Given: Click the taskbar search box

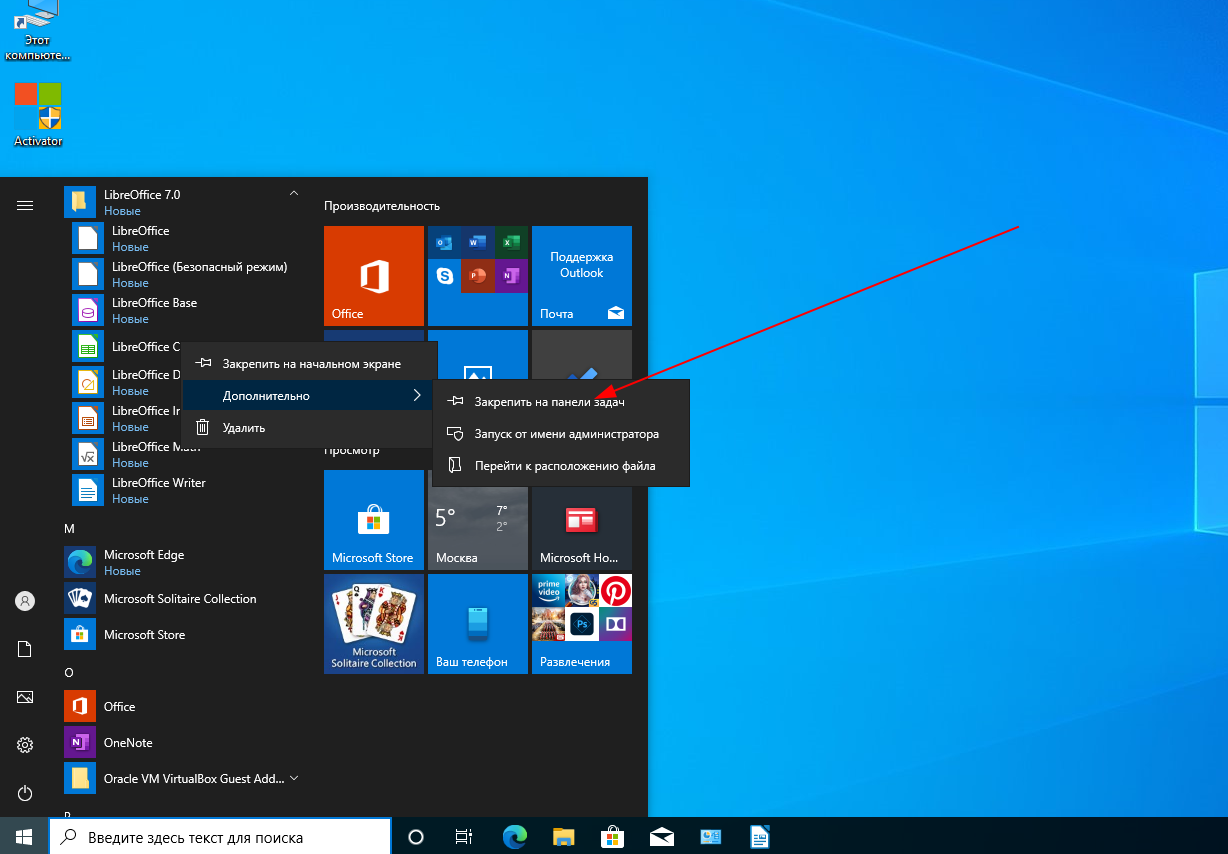Looking at the screenshot, I should [x=220, y=837].
